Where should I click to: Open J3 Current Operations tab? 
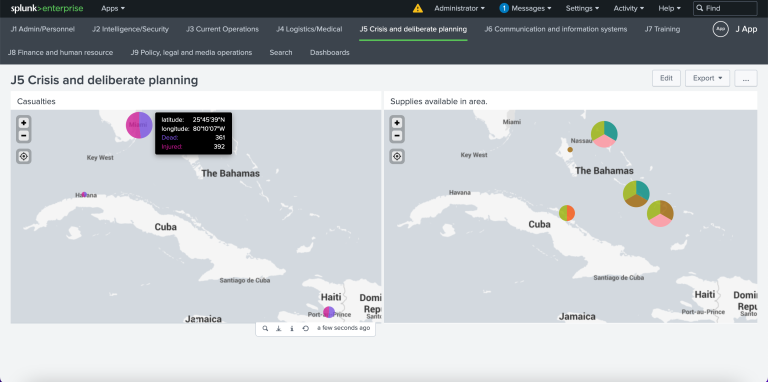point(222,29)
